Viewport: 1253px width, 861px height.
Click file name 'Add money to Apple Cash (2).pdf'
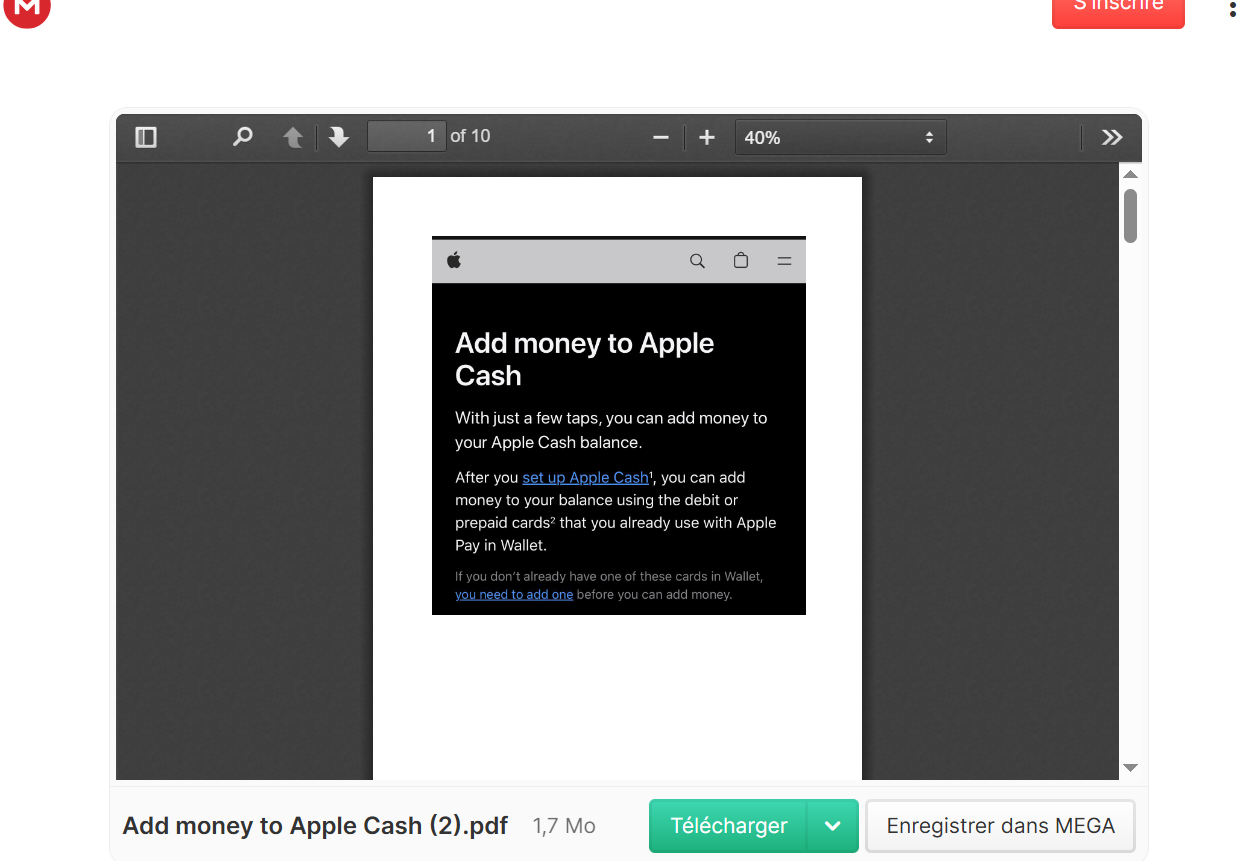click(x=315, y=826)
